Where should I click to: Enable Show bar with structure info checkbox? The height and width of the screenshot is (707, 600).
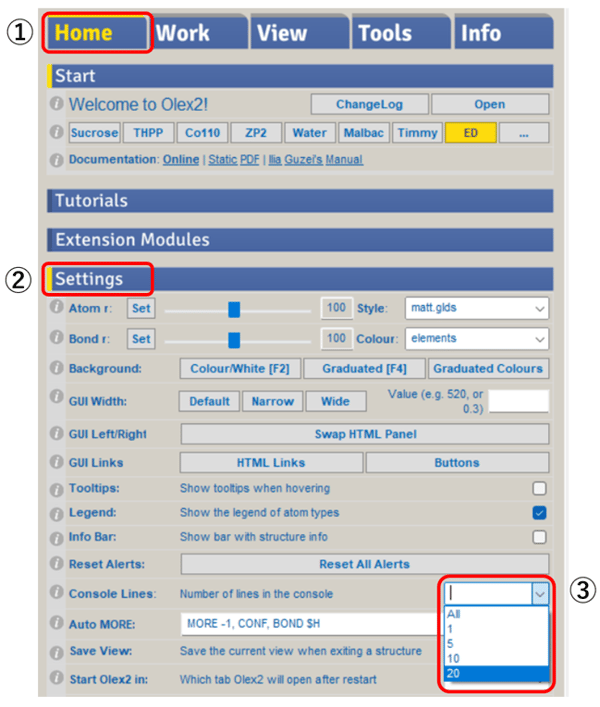pyautogui.click(x=539, y=537)
